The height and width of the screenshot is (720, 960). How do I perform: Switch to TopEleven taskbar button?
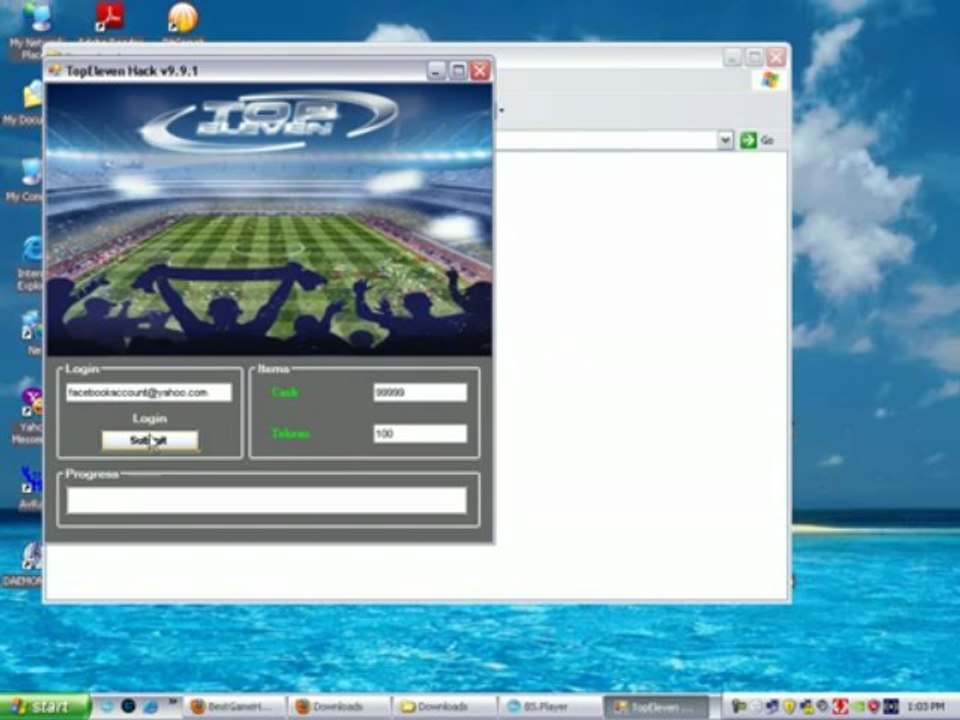pyautogui.click(x=656, y=707)
